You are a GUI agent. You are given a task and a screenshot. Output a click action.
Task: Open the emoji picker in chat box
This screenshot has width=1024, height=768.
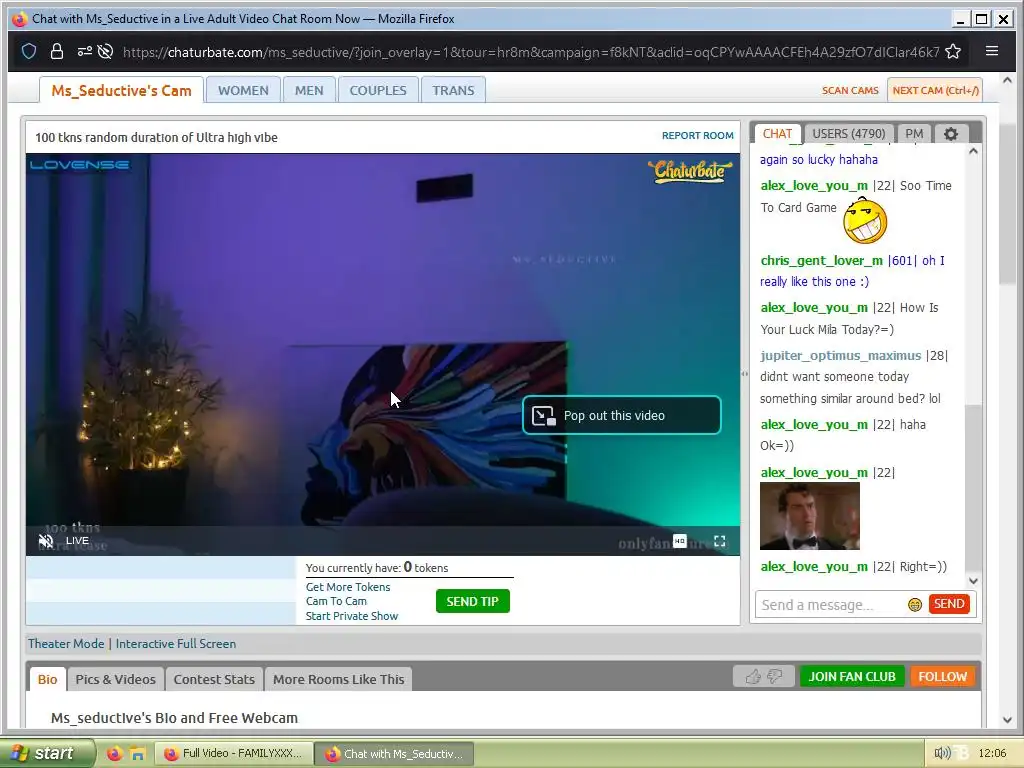pyautogui.click(x=915, y=605)
